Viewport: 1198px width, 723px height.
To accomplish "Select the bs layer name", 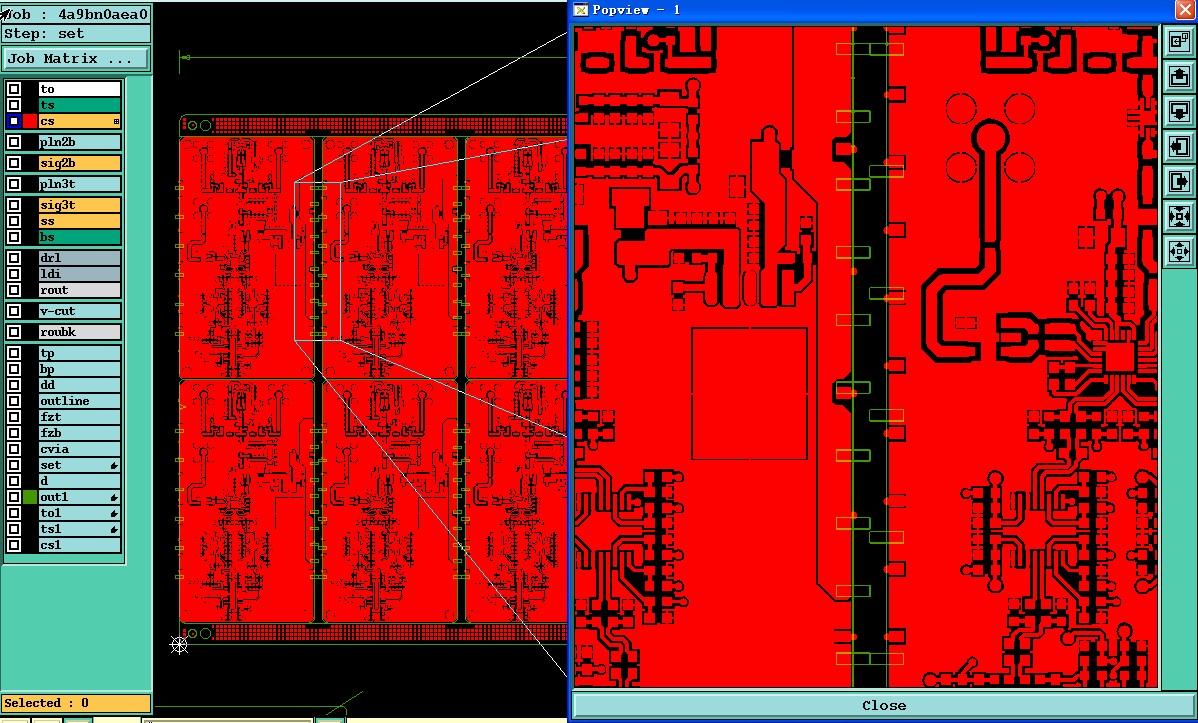I will click(x=79, y=237).
